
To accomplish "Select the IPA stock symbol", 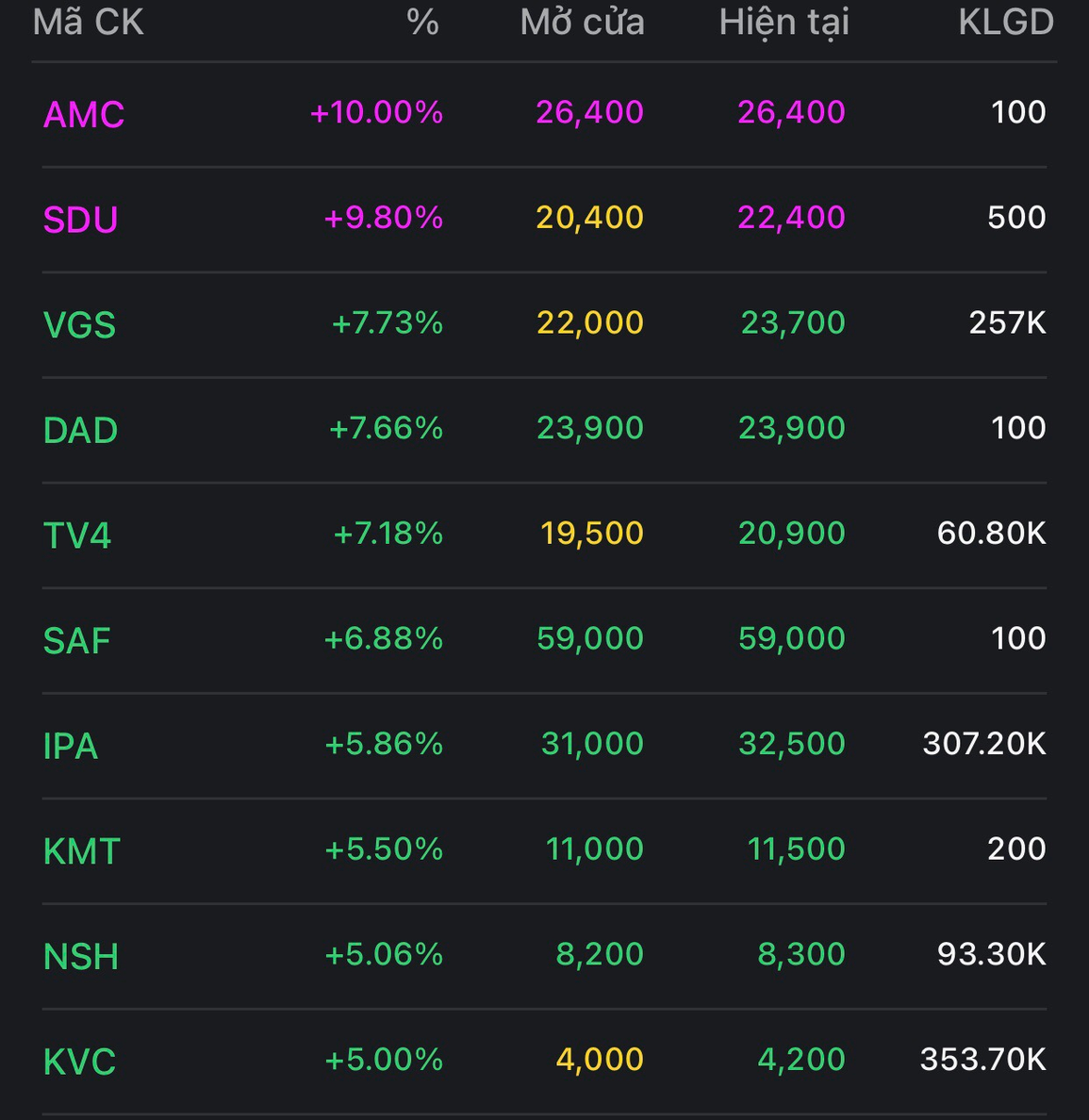I will tap(71, 747).
